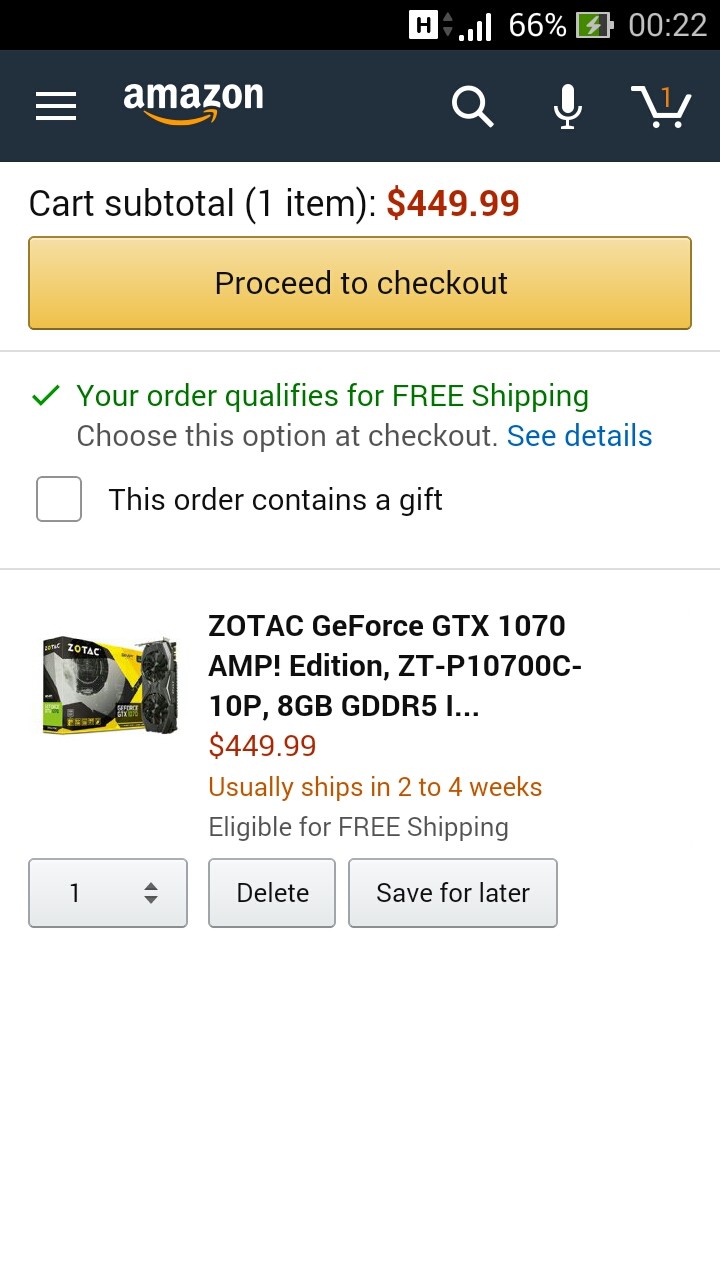Viewport: 720px width, 1280px height.
Task: Open the hamburger navigation menu
Action: [56, 106]
